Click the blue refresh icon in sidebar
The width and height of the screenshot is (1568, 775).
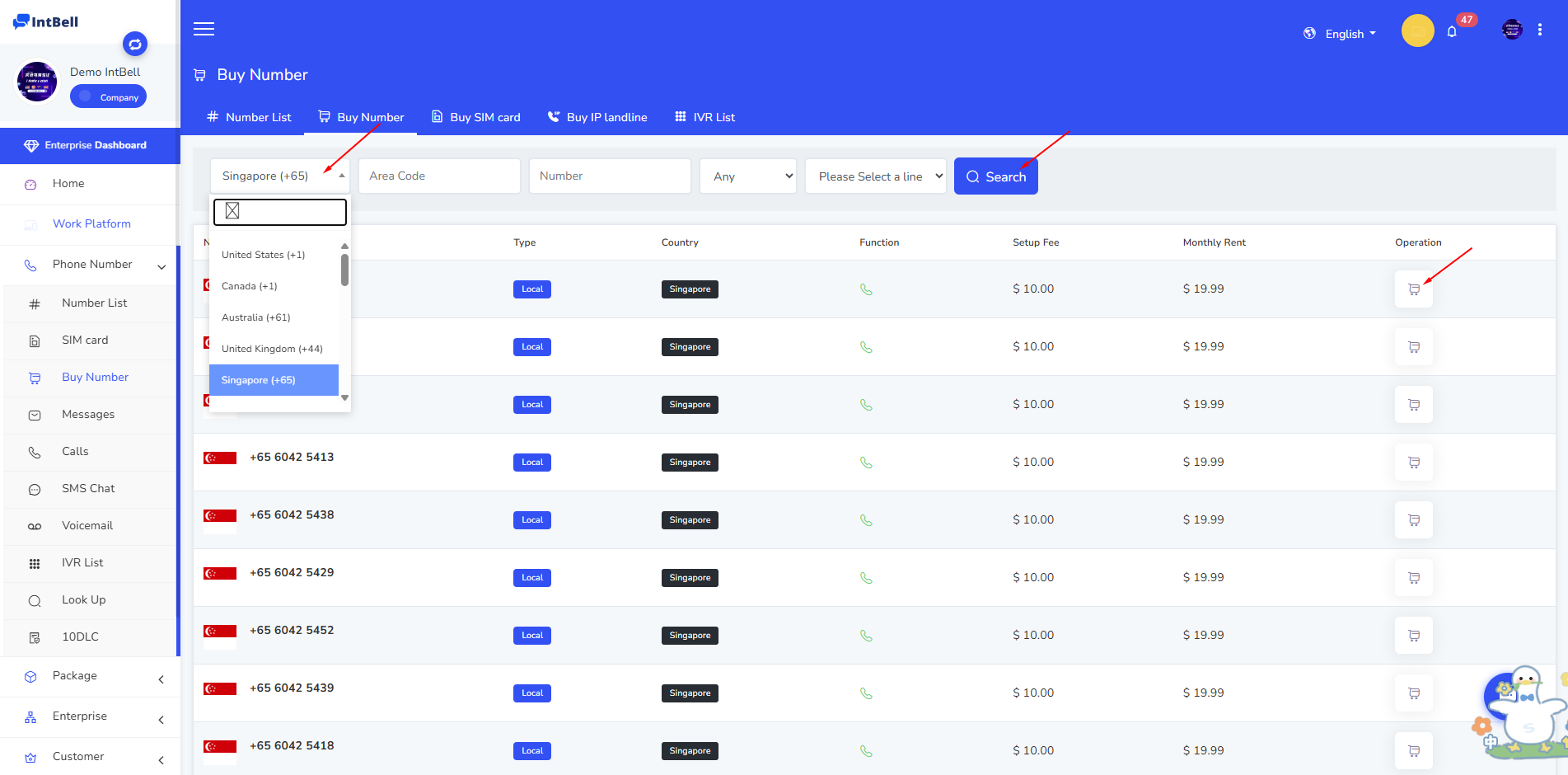click(135, 44)
